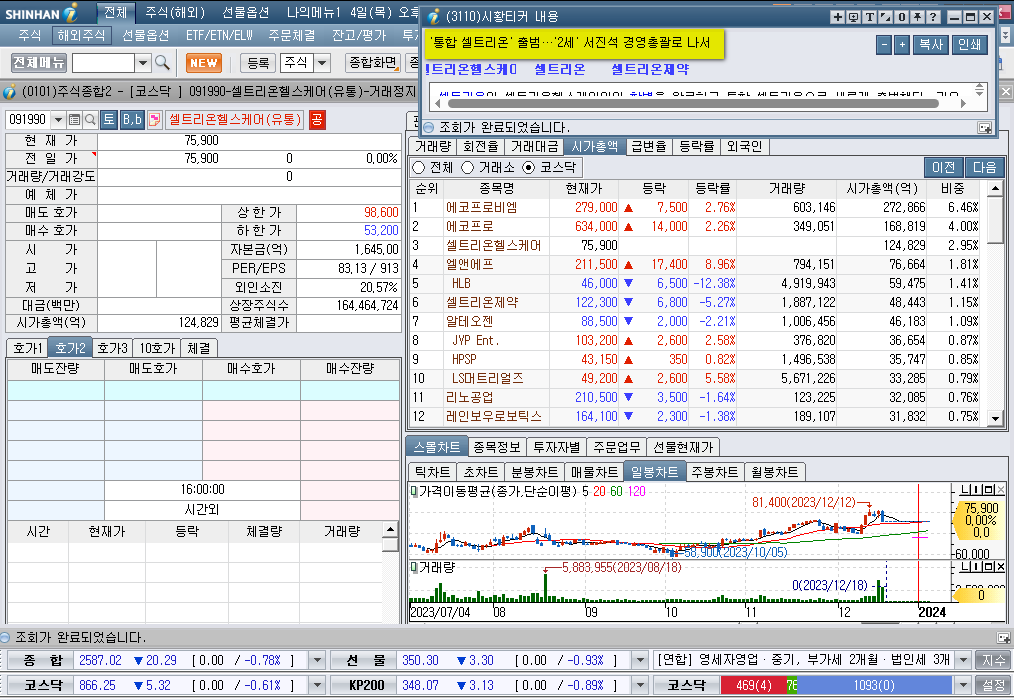The image size is (1014, 700).
Task: Click the 인쇄 print button
Action: (969, 45)
